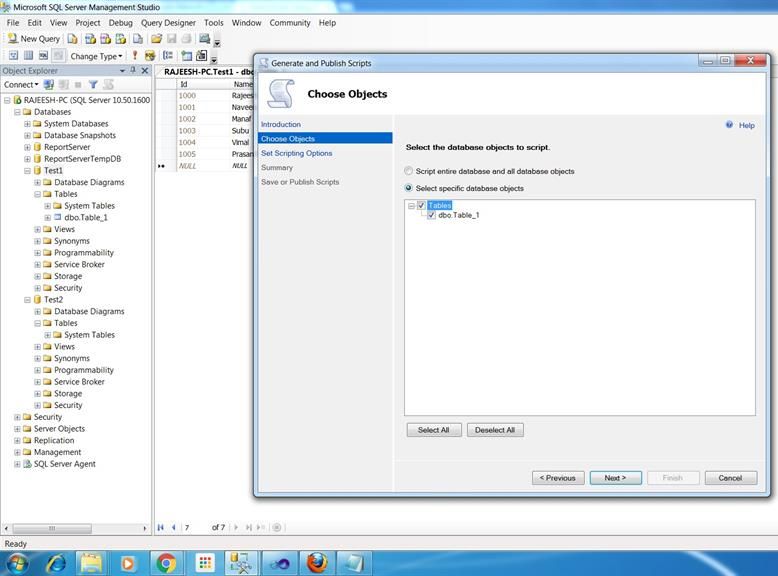The width and height of the screenshot is (778, 576).
Task: Show the SQL pane icon
Action: tap(43, 56)
